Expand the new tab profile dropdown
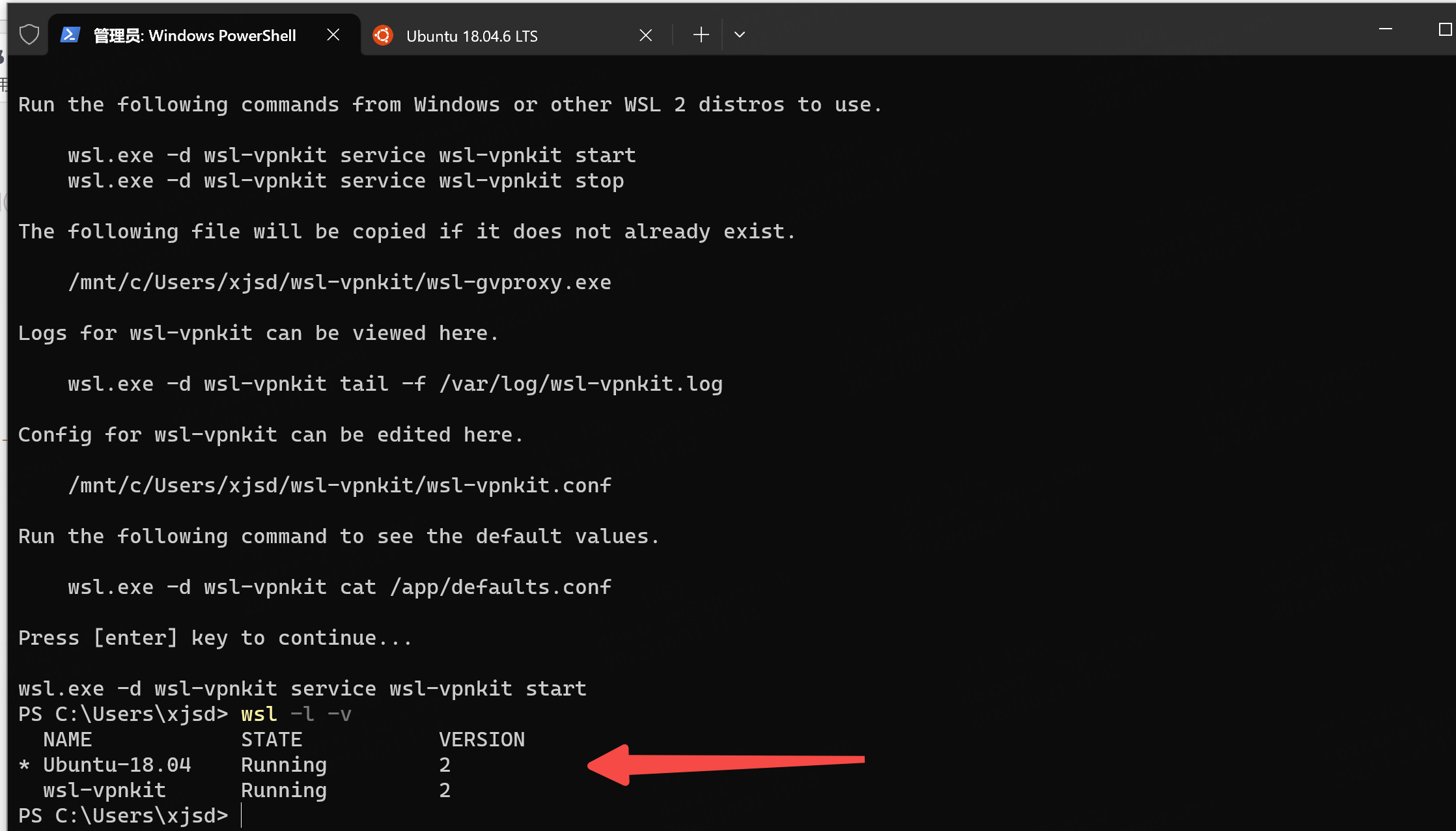Screen dimensions: 1456x831 pyautogui.click(x=739, y=35)
